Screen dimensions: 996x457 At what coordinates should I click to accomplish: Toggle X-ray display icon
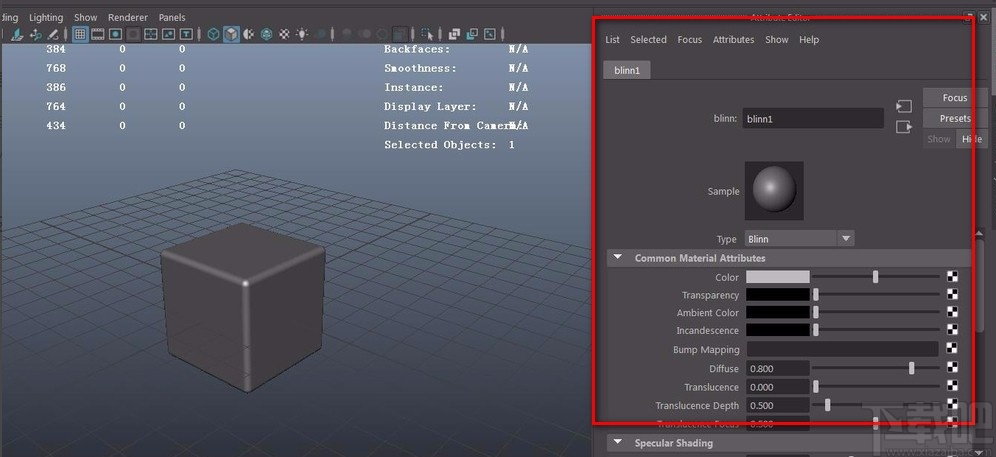(x=455, y=34)
